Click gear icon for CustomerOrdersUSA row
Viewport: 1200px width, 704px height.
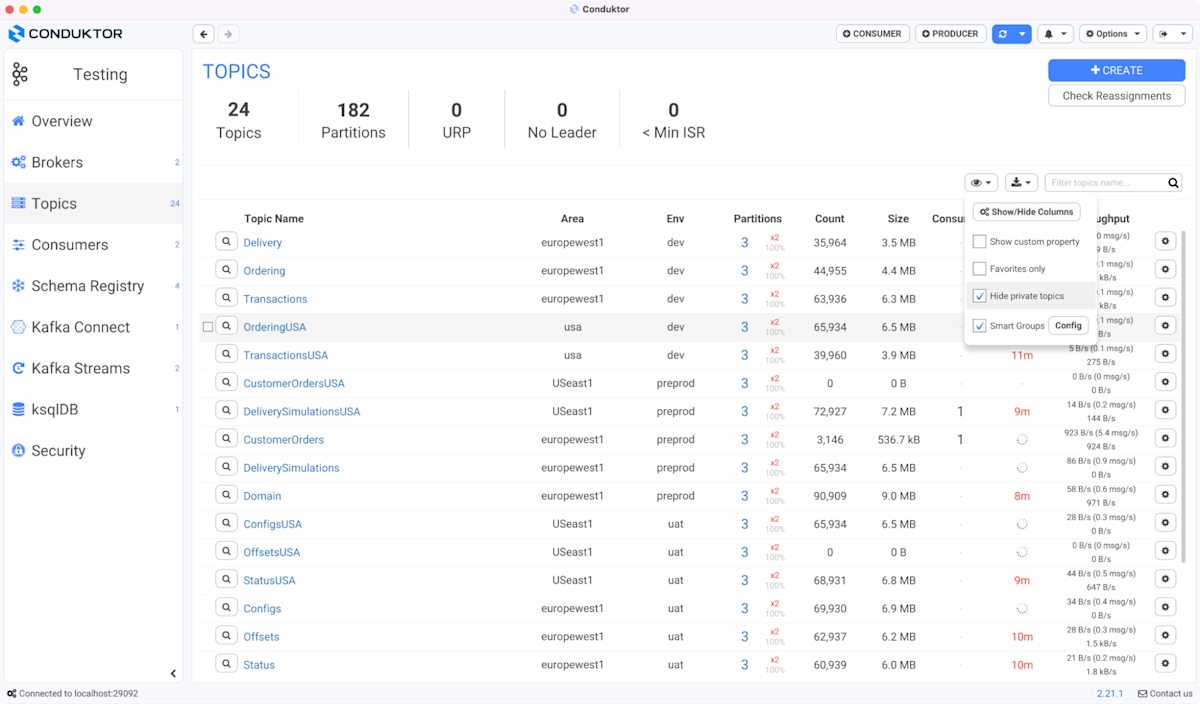1165,382
